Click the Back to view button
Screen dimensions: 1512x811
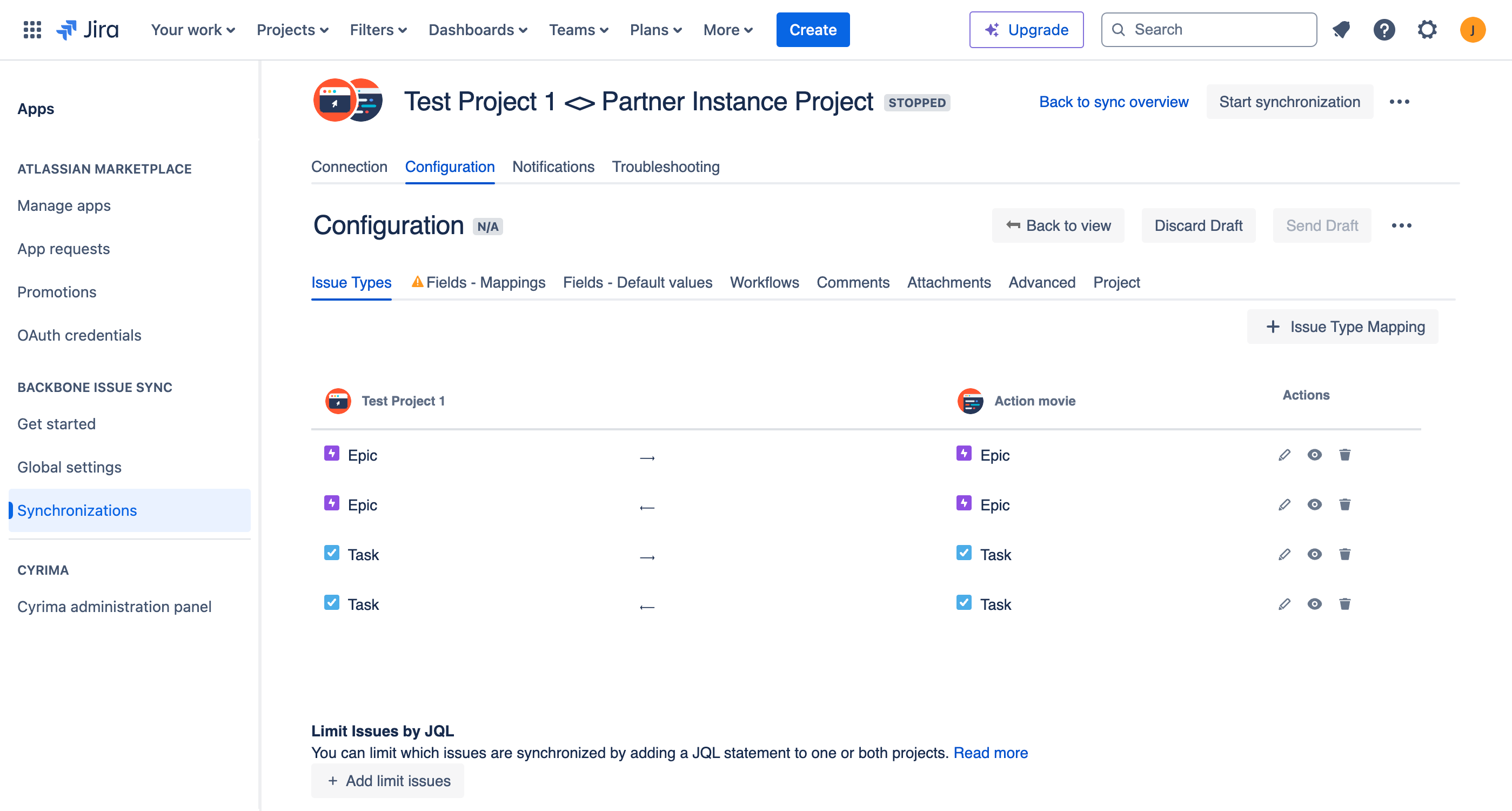click(x=1058, y=225)
